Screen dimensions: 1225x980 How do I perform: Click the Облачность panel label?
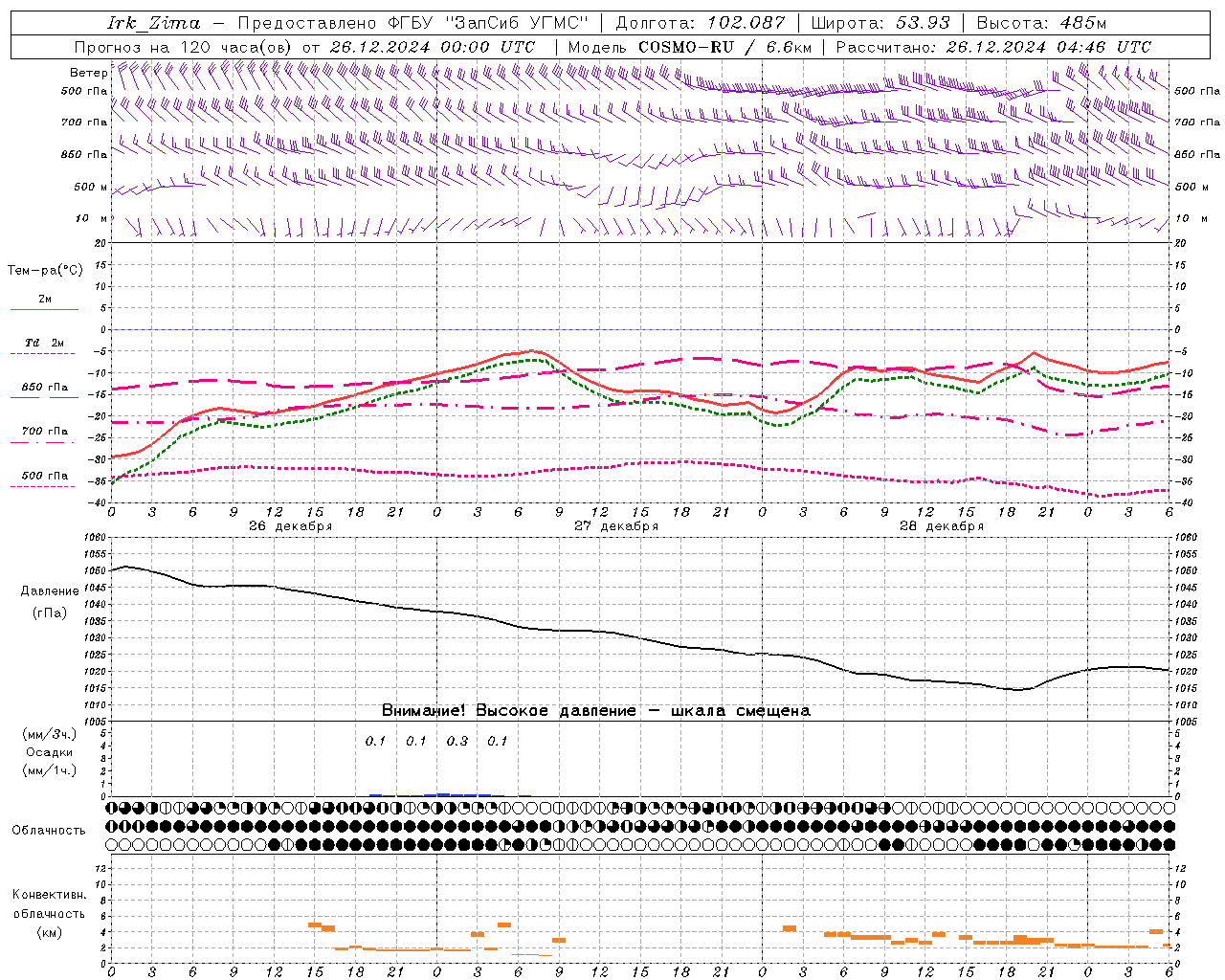[49, 830]
